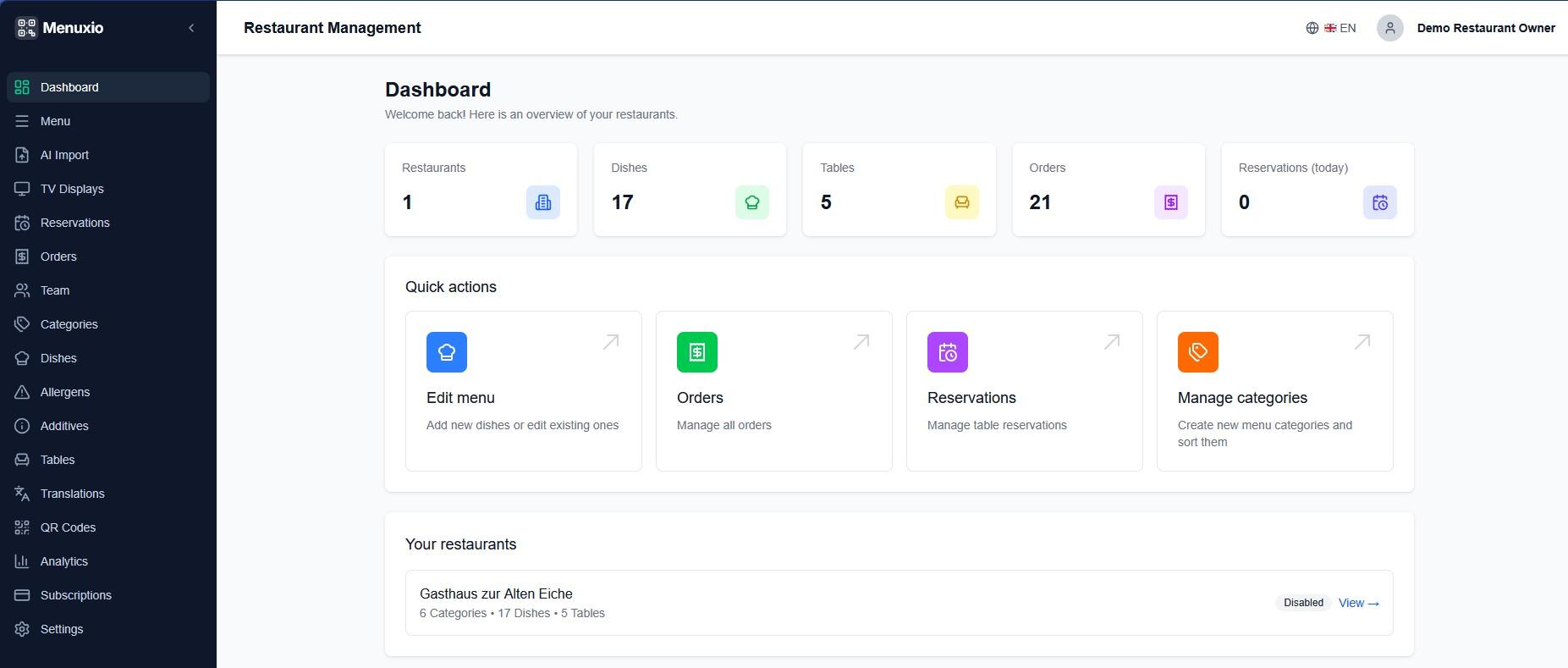Click the Reservations (today) calendar icon
The width and height of the screenshot is (1568, 668).
coord(1380,202)
